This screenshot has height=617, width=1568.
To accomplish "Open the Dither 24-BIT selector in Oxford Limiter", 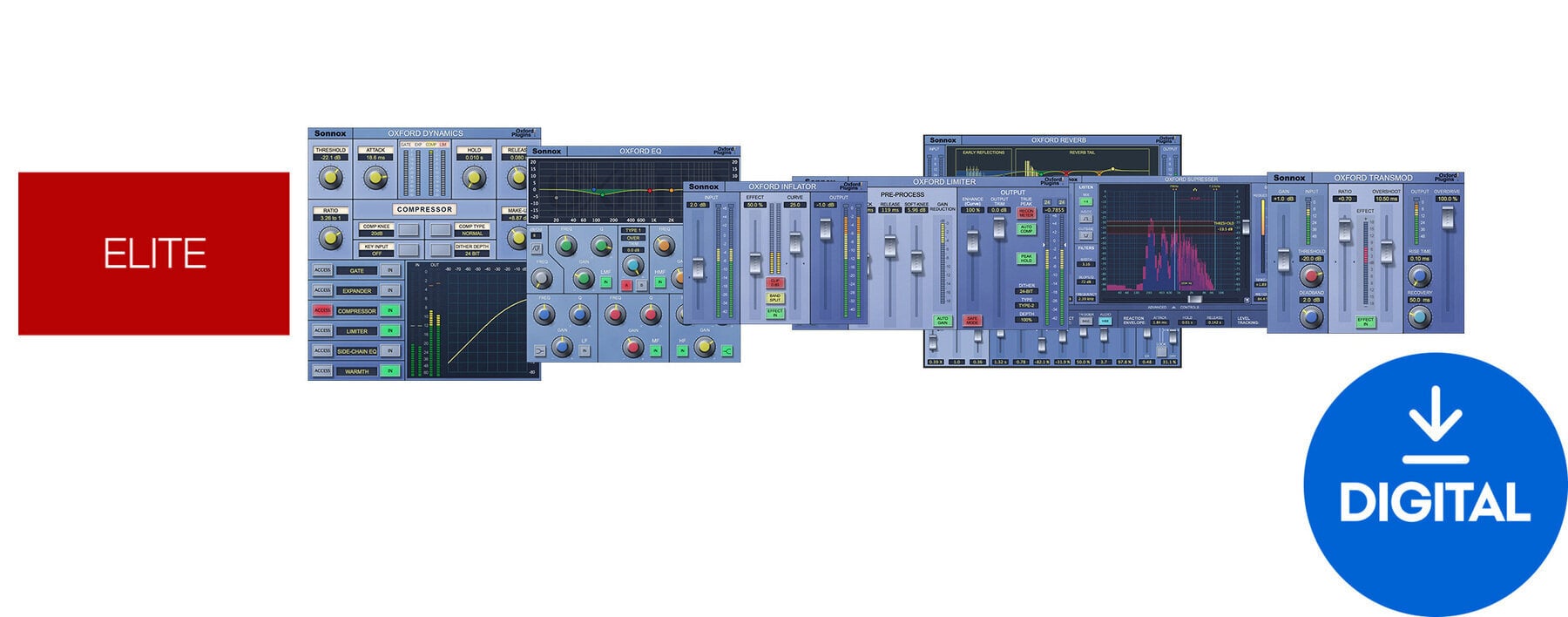I will tap(1026, 291).
